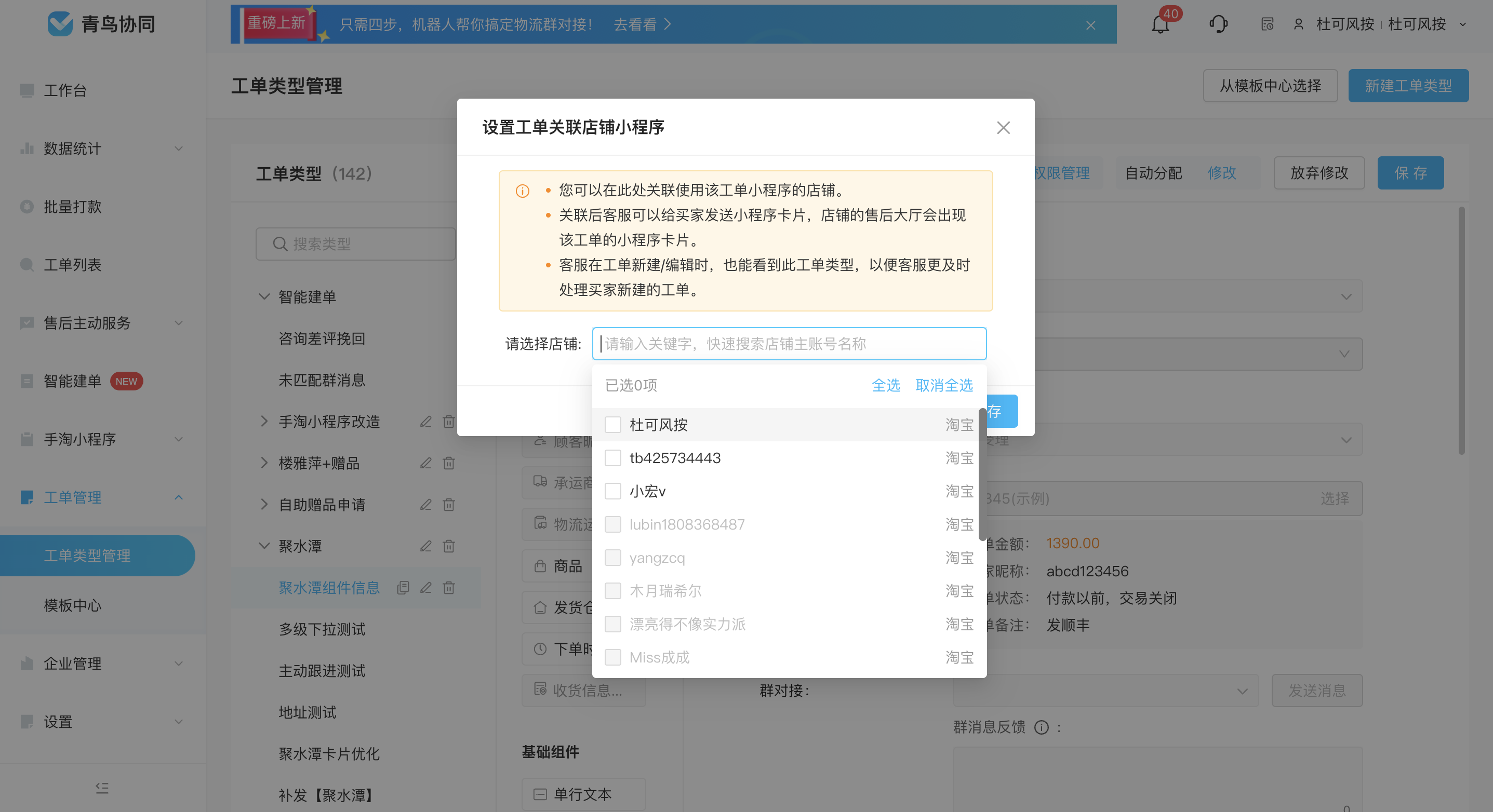This screenshot has width=1493, height=812.
Task: Expand the 企业管理 sidebar menu
Action: (179, 663)
